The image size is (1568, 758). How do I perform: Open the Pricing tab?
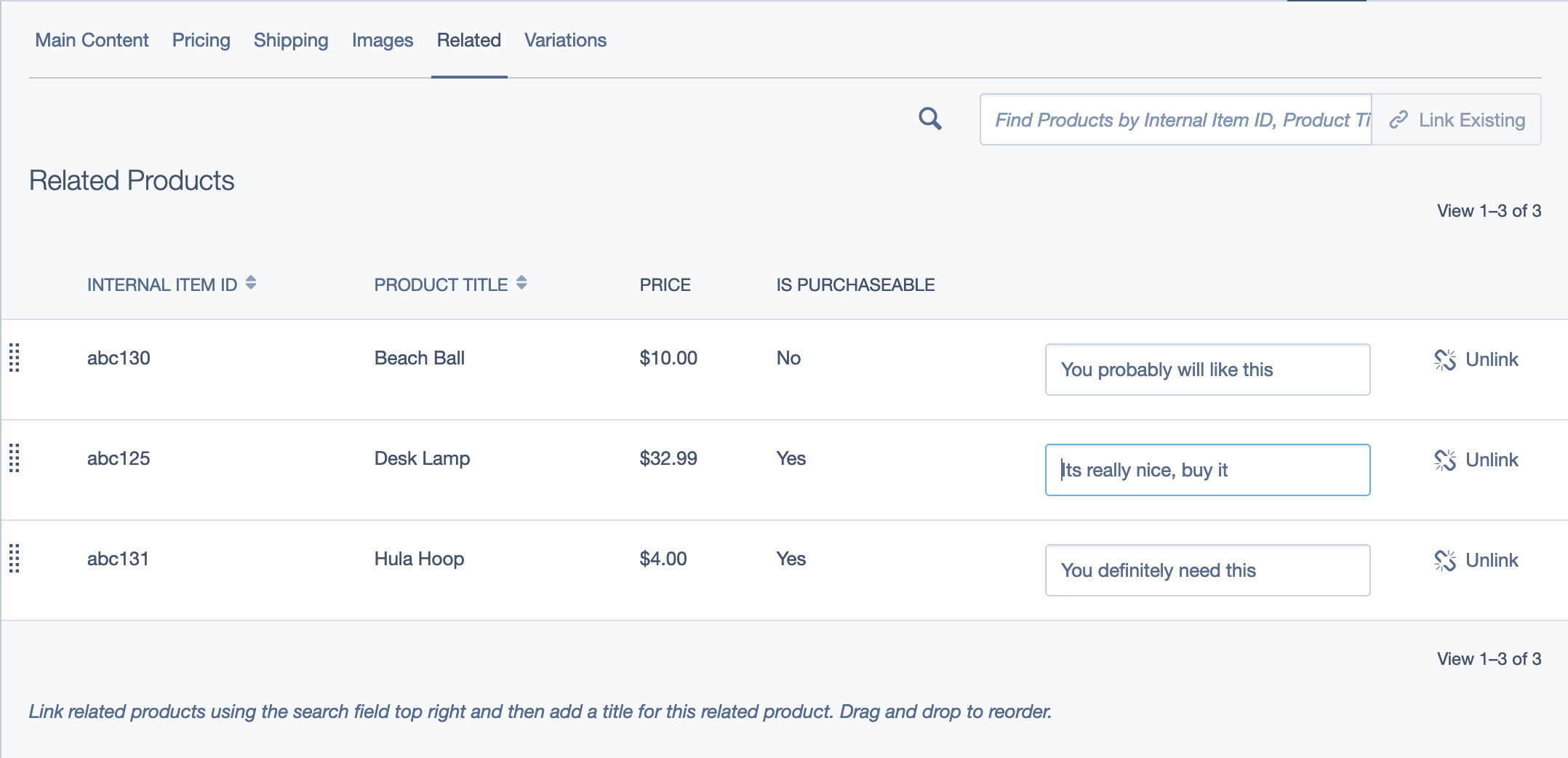[x=201, y=40]
